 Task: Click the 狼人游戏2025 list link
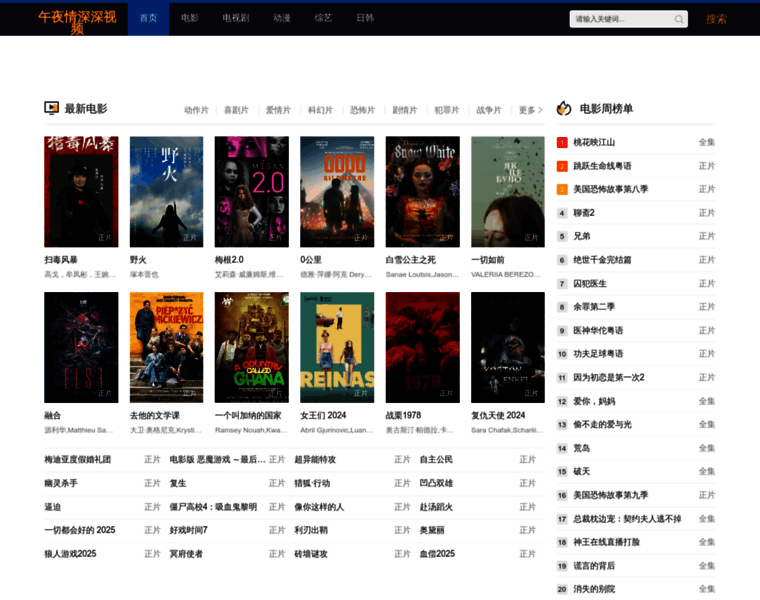[x=70, y=554]
